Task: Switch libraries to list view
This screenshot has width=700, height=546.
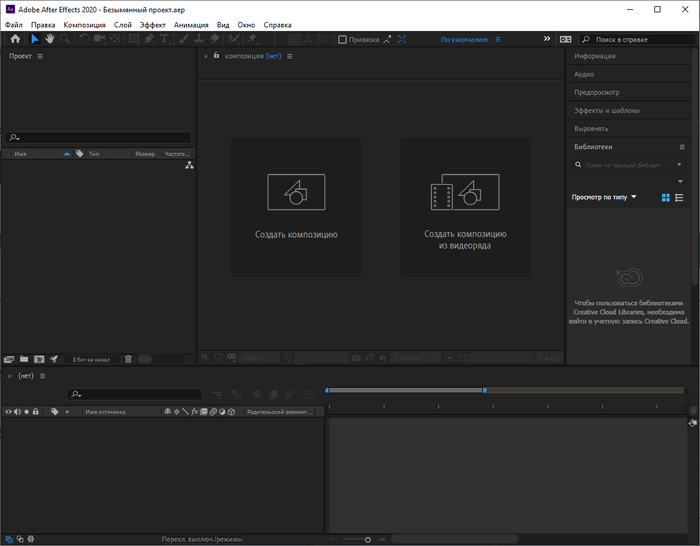Action: tap(679, 197)
